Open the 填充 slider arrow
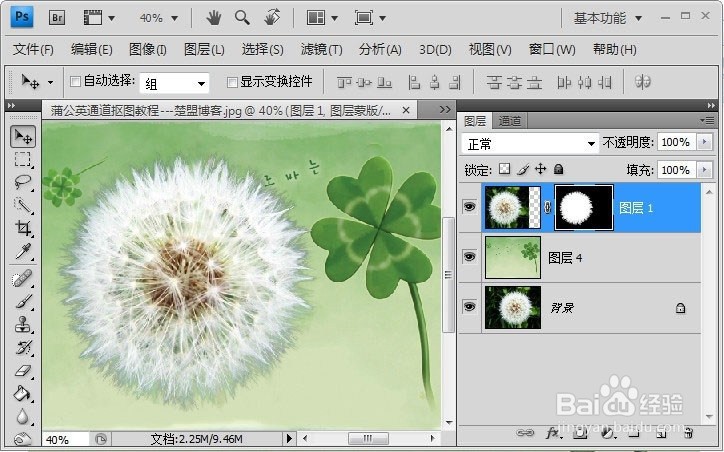Viewport: 724px width, 452px height. coord(705,170)
